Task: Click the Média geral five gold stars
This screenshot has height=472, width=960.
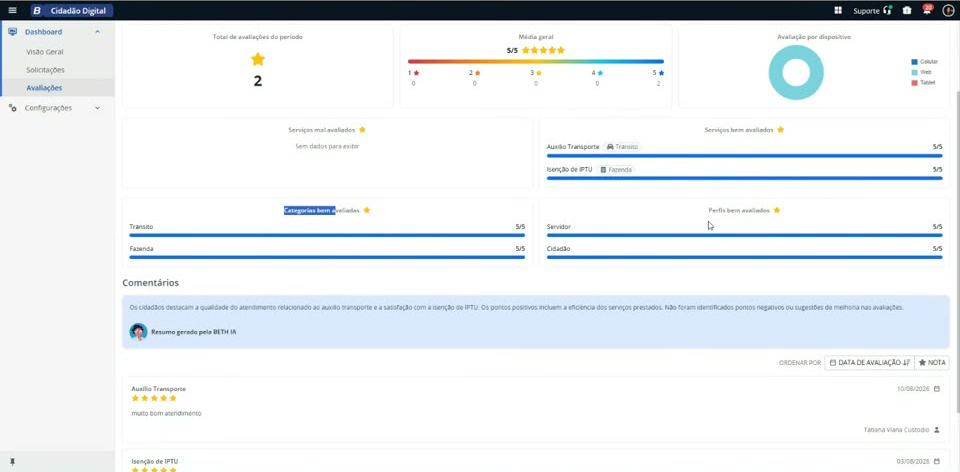Action: (543, 50)
